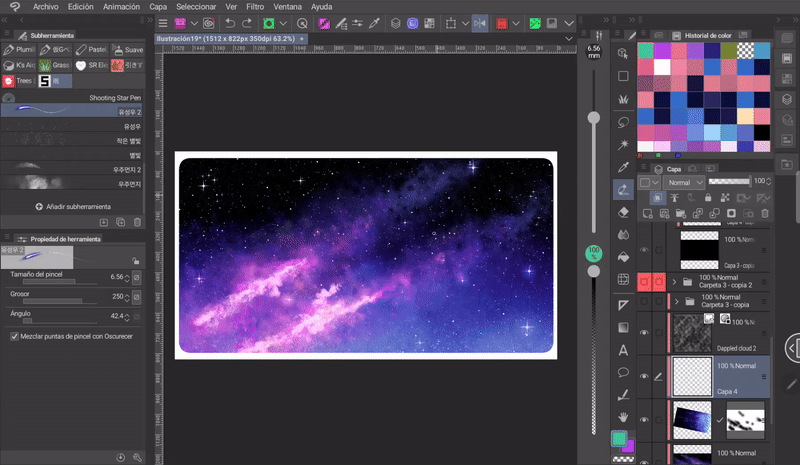Viewport: 800px width, 465px height.
Task: Open the Animación menu
Action: point(119,6)
